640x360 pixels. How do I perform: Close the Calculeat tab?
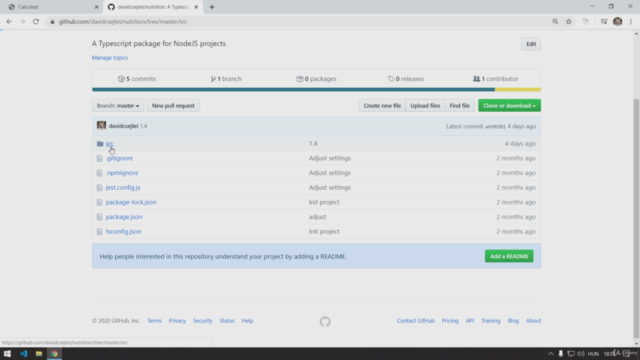pyautogui.click(x=96, y=7)
